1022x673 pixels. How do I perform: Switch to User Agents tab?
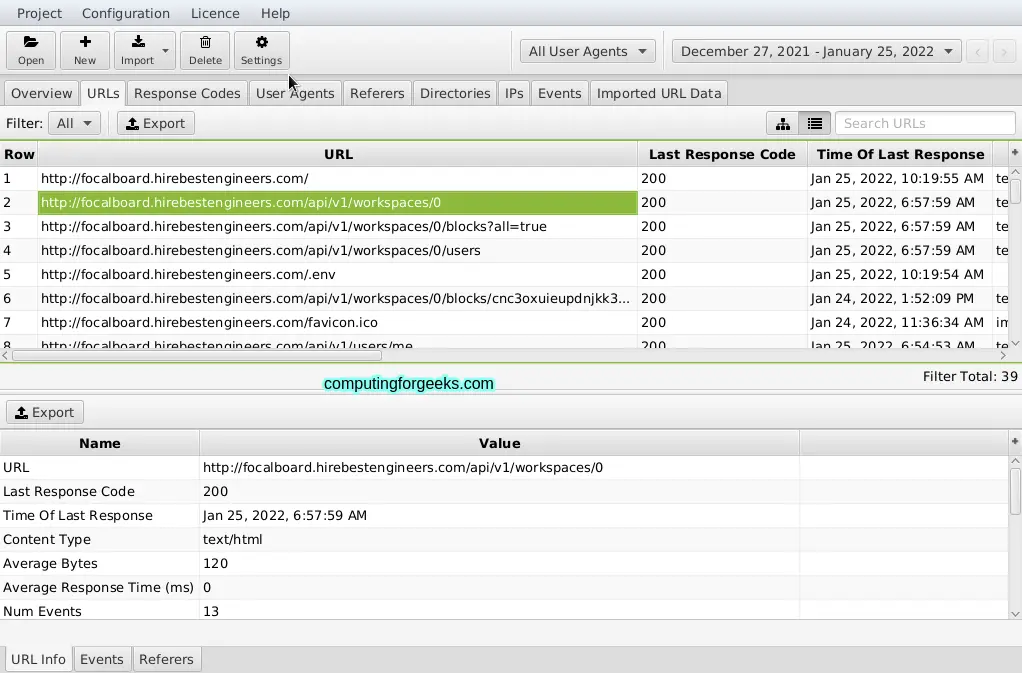coord(295,93)
